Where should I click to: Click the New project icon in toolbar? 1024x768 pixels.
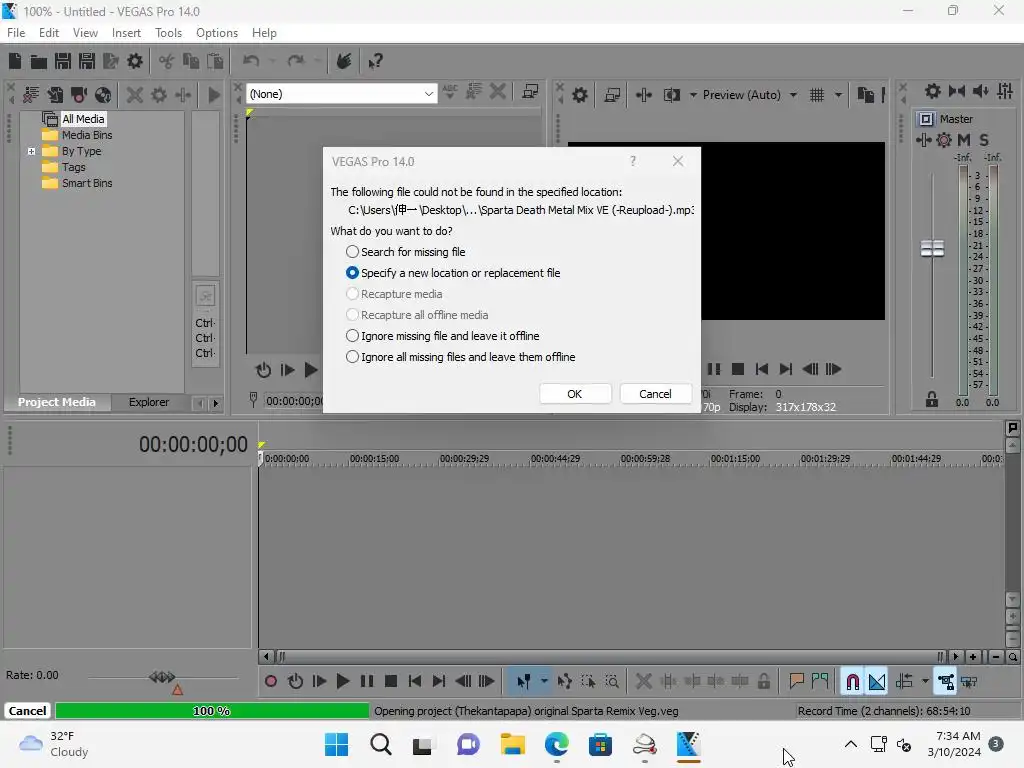point(15,61)
